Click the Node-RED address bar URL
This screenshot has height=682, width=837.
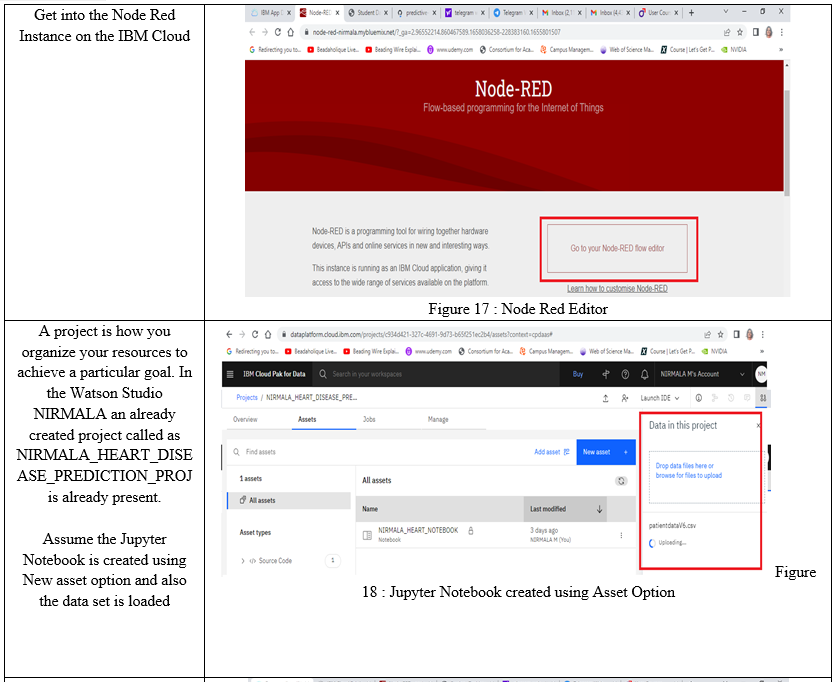pyautogui.click(x=436, y=32)
